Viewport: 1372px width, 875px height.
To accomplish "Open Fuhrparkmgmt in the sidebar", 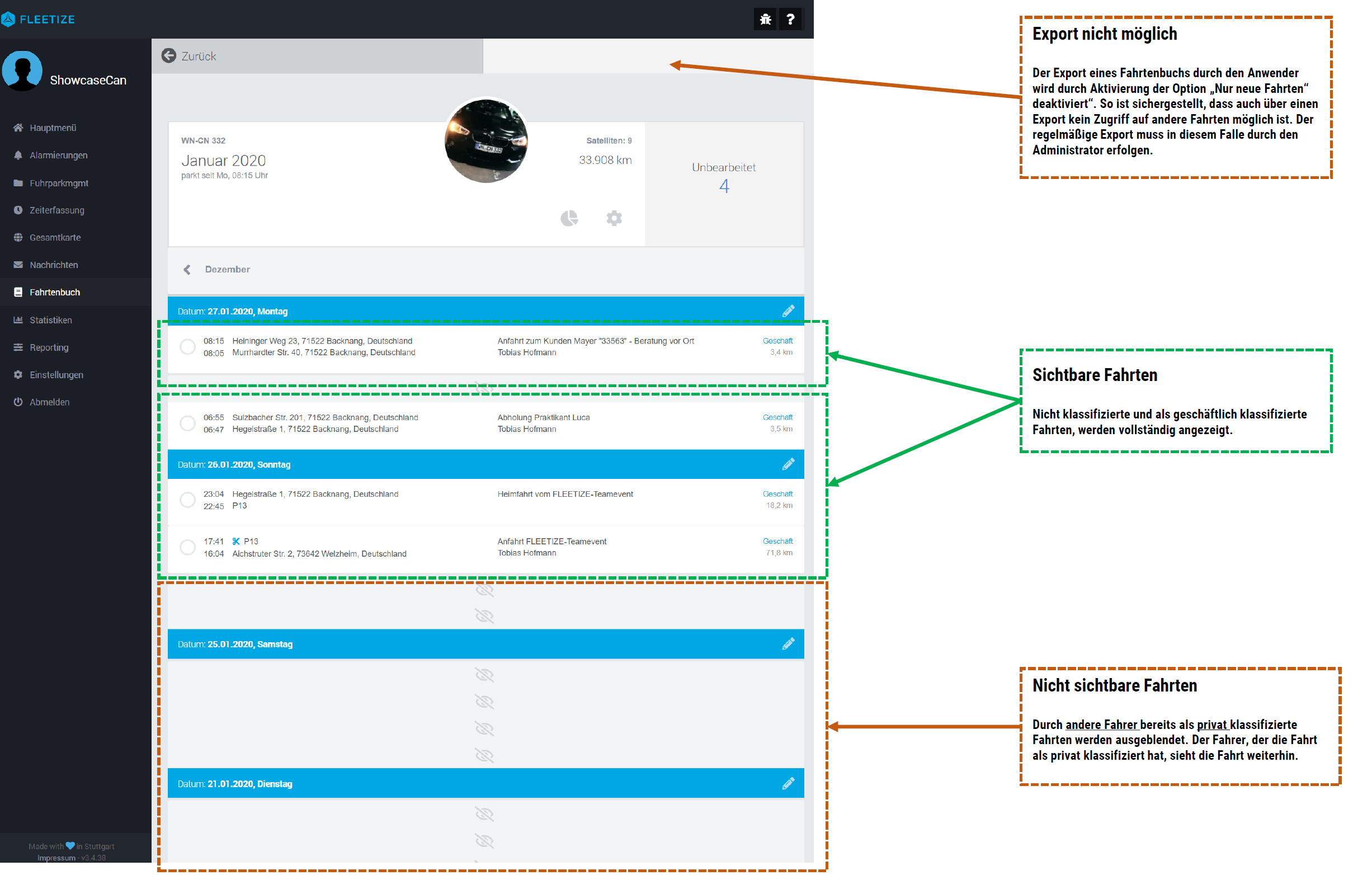I will point(59,183).
